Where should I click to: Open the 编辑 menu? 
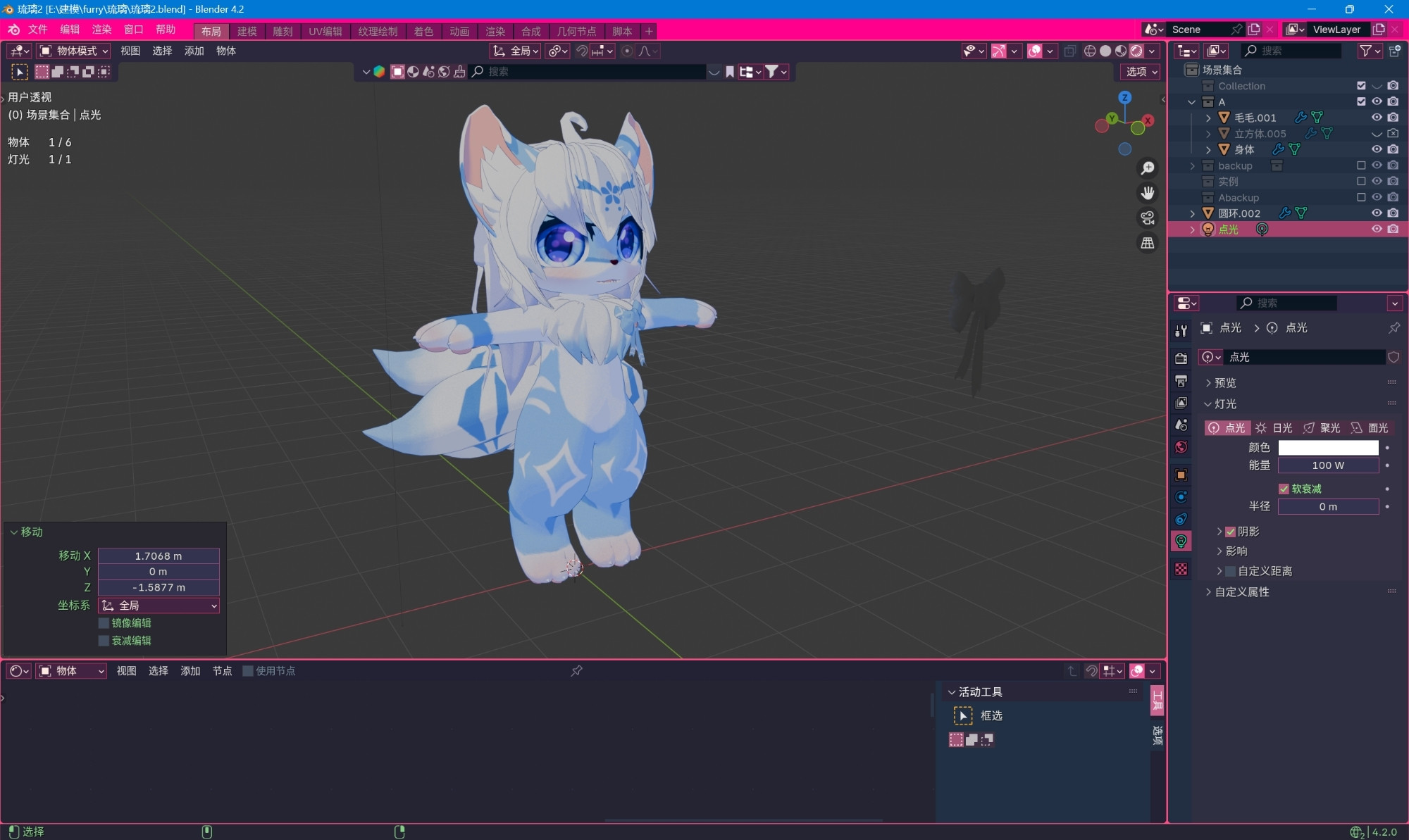(x=70, y=30)
